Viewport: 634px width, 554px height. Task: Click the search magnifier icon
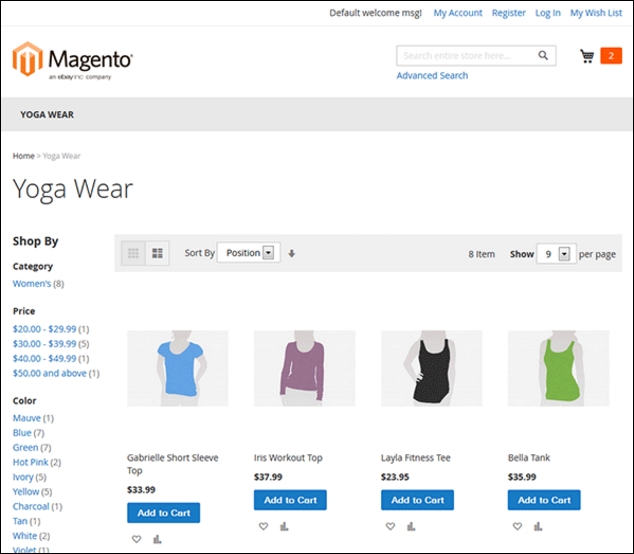coord(544,56)
